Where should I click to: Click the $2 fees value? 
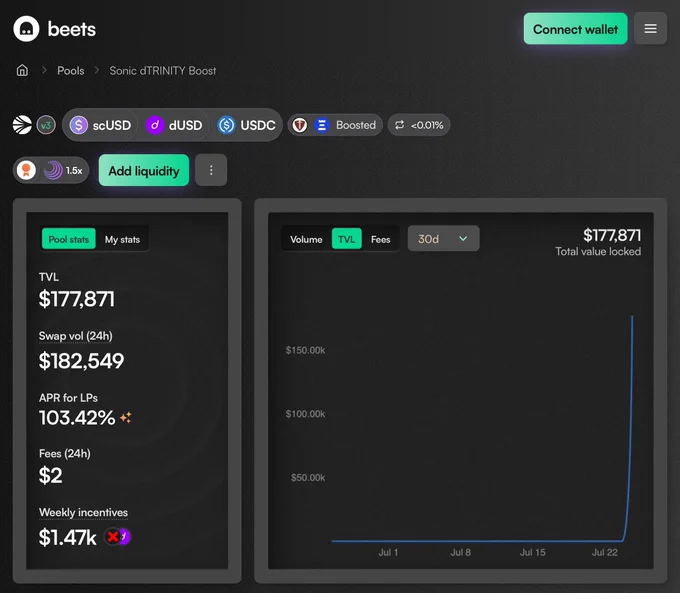[50, 475]
